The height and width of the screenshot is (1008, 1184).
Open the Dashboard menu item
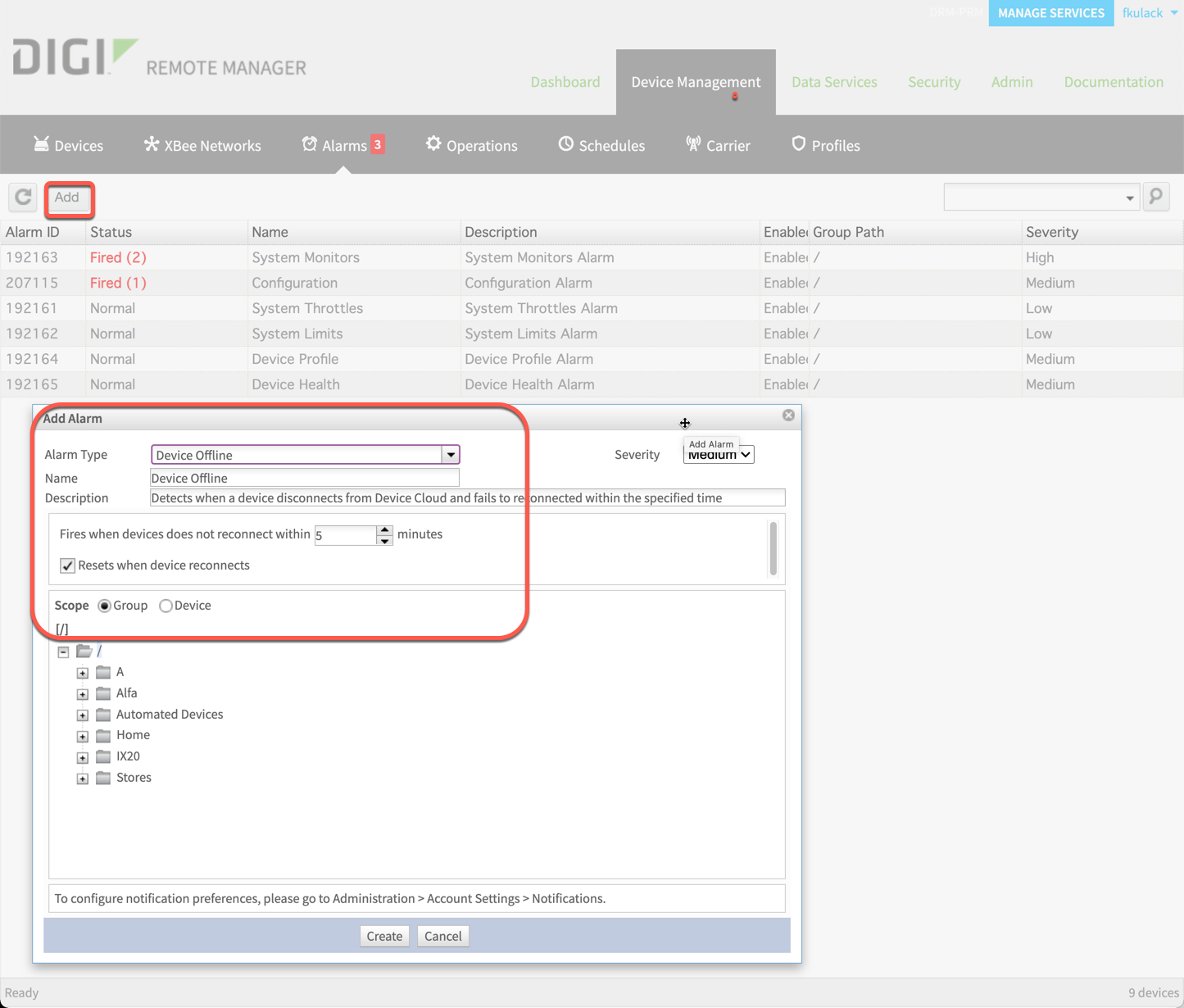pos(565,82)
